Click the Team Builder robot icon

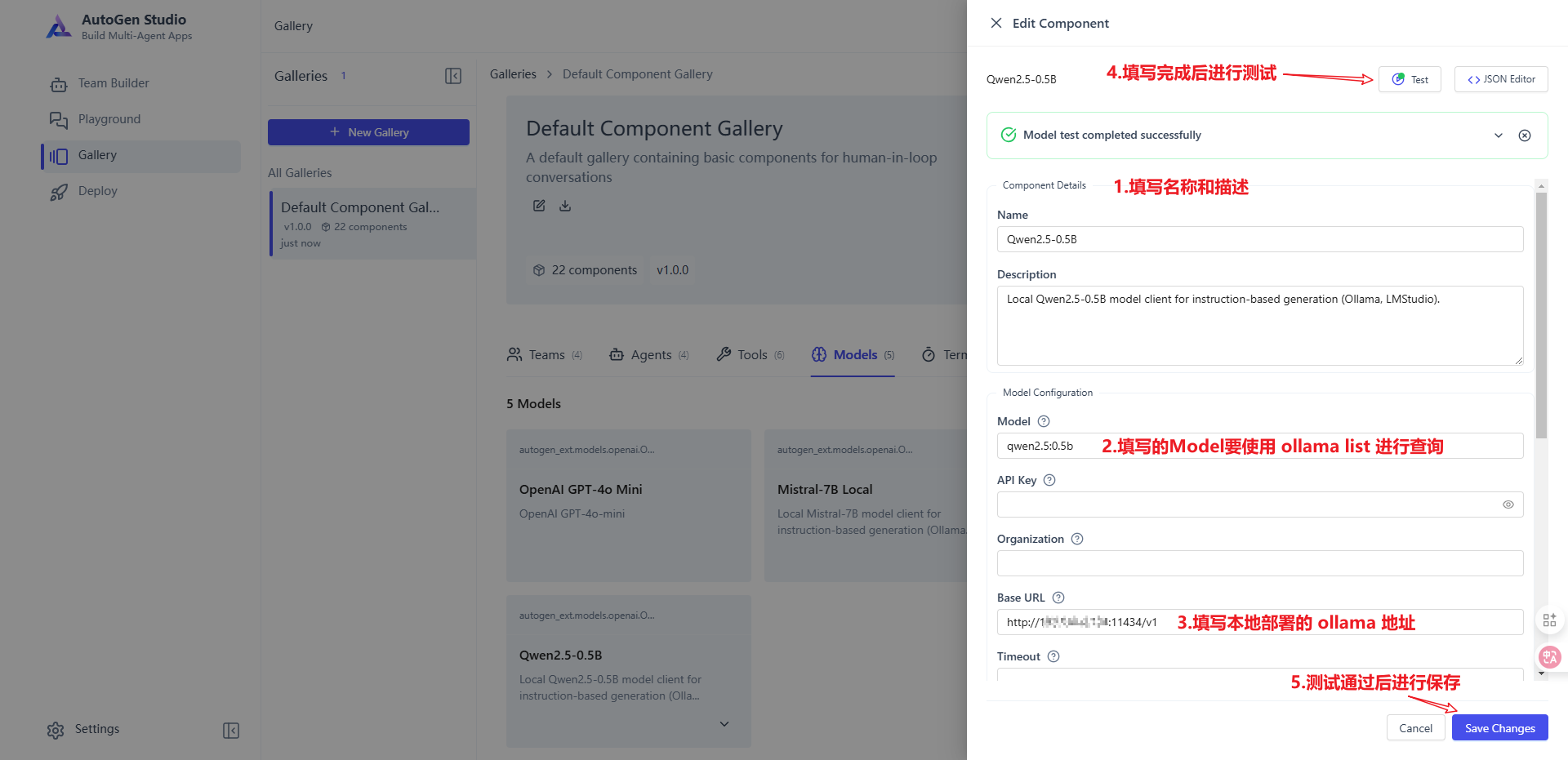tap(59, 84)
